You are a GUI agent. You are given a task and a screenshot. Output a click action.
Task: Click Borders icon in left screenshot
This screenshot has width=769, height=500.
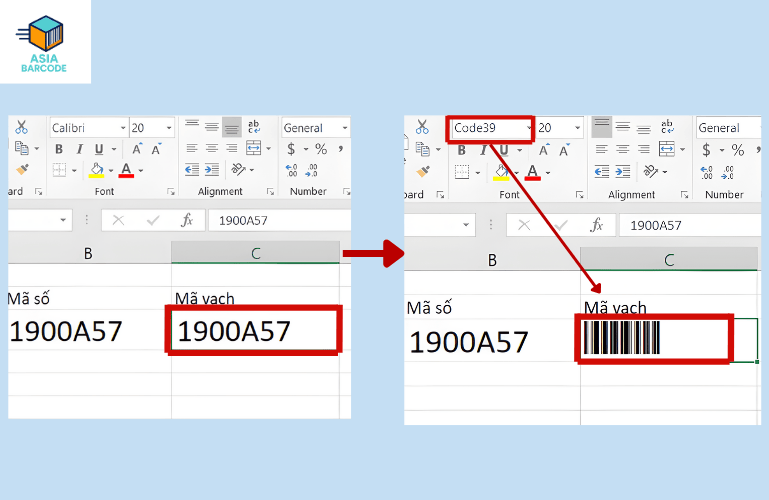coord(59,170)
